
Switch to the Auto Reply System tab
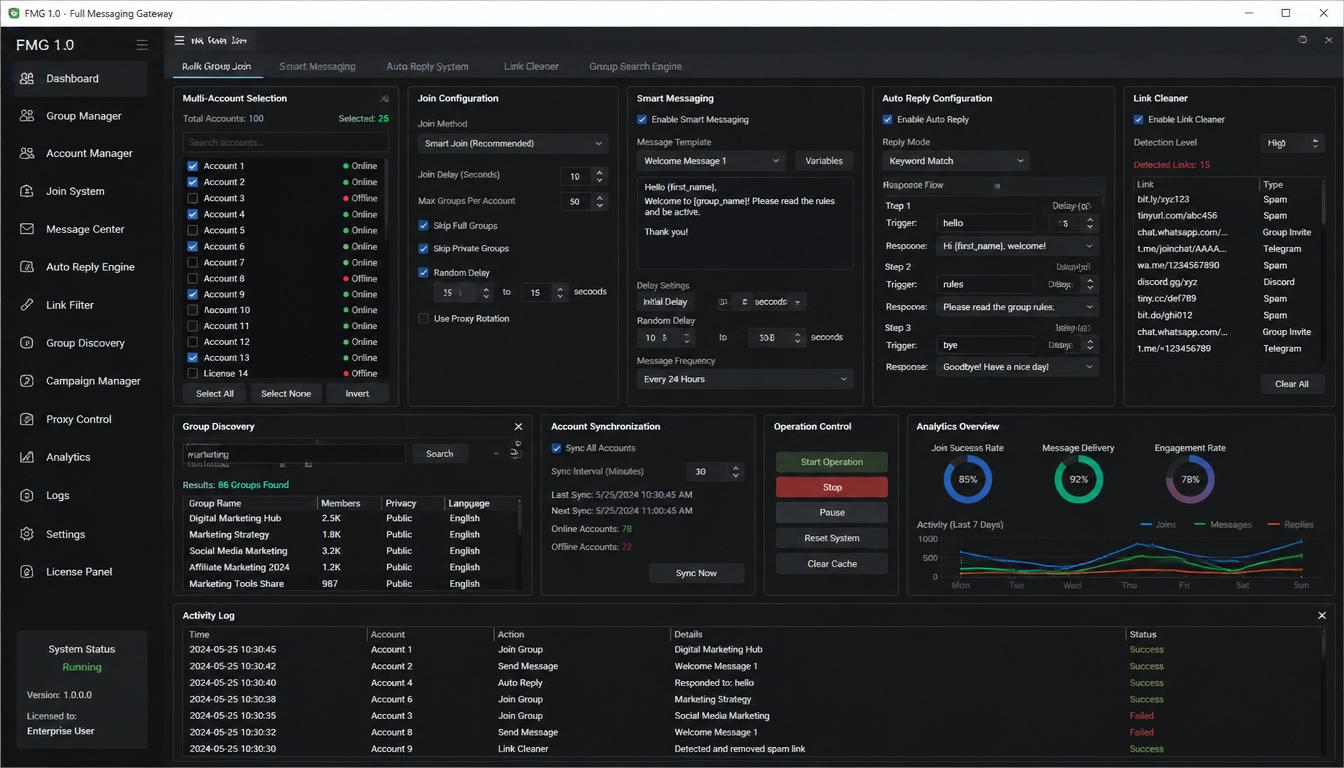click(x=427, y=66)
